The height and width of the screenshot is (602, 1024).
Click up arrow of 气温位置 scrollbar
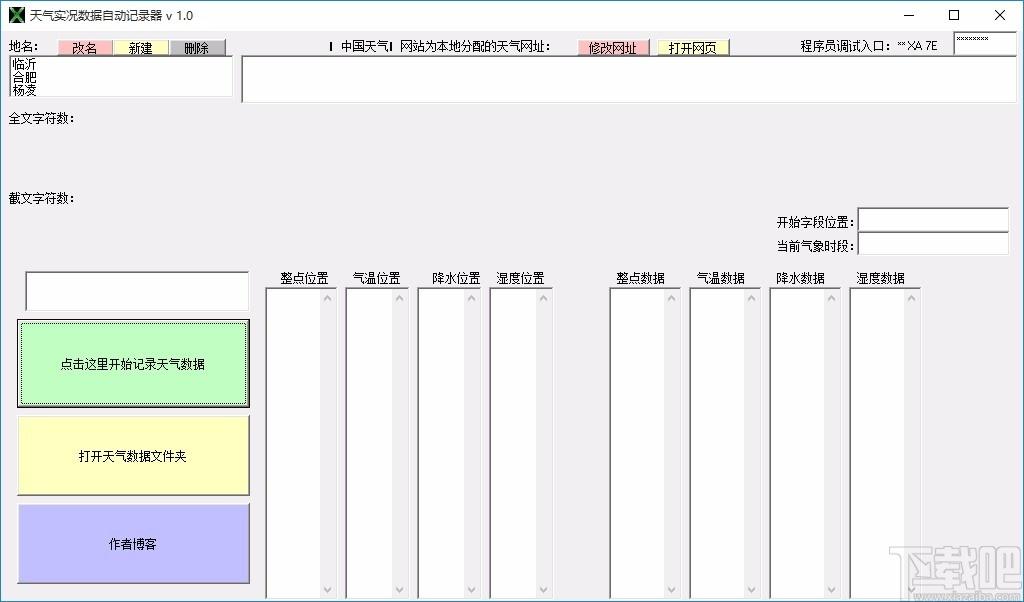399,298
